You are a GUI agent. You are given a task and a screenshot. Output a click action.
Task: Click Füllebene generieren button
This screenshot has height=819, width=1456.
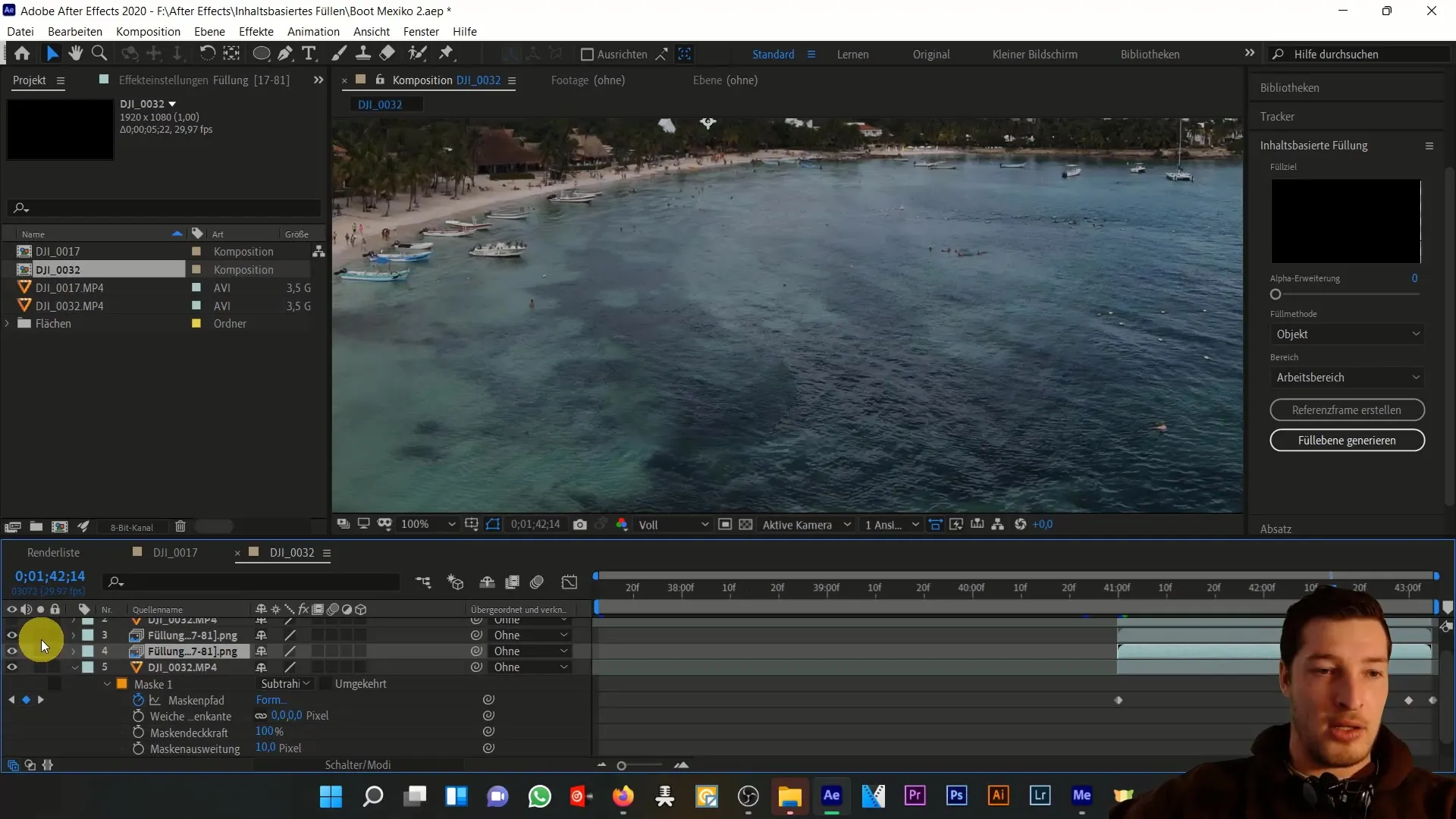[1347, 441]
